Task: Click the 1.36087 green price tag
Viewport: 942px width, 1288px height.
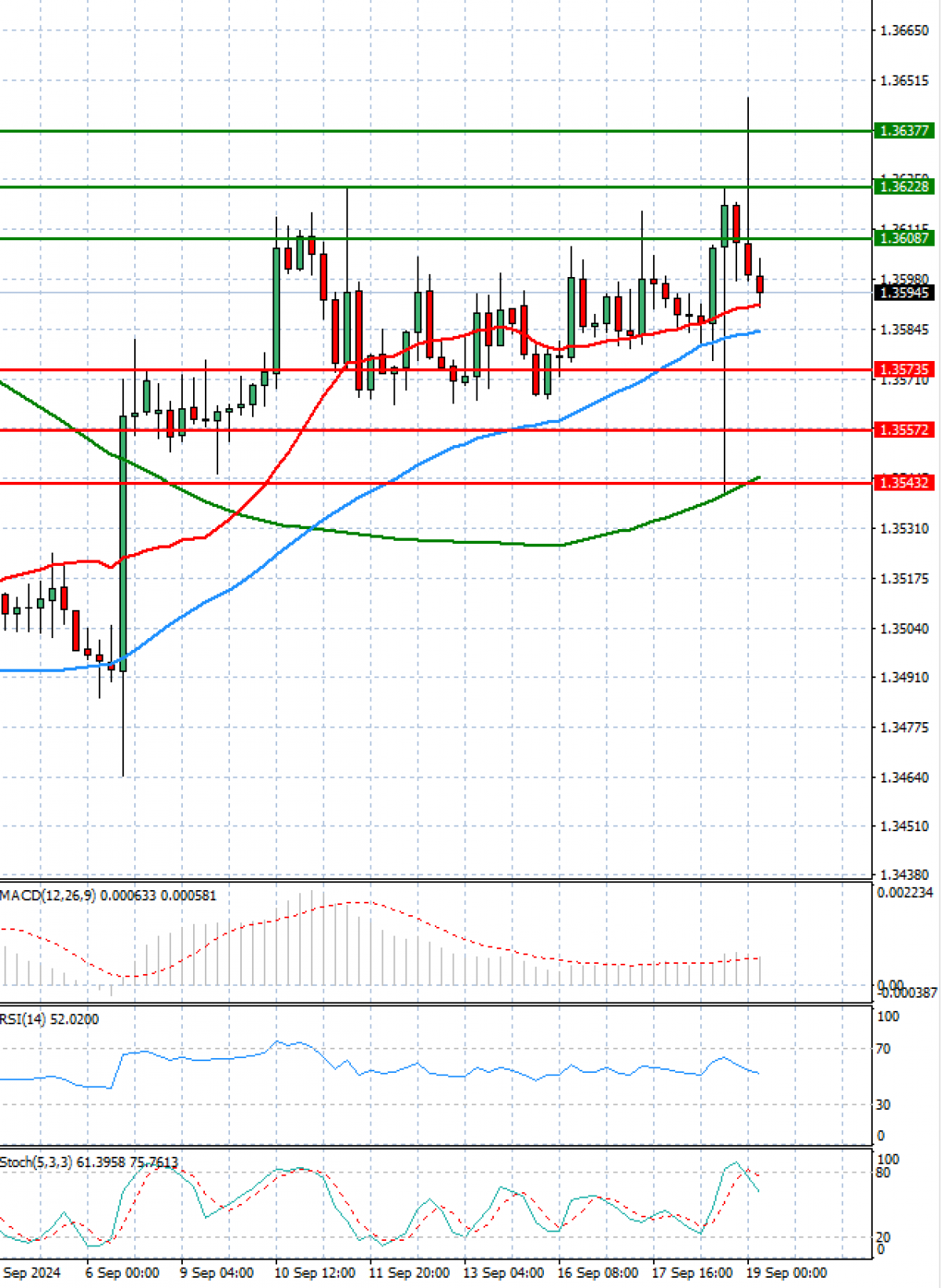Action: point(904,239)
